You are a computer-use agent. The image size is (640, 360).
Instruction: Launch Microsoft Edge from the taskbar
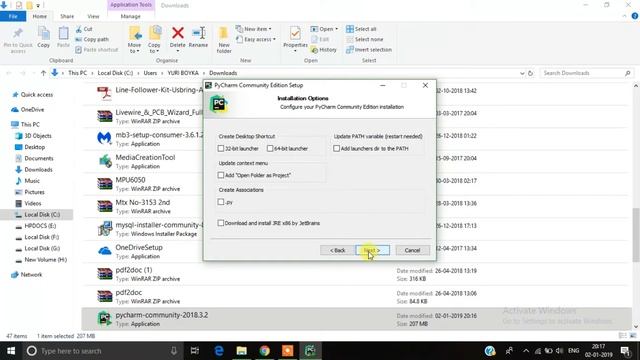pyautogui.click(x=219, y=351)
